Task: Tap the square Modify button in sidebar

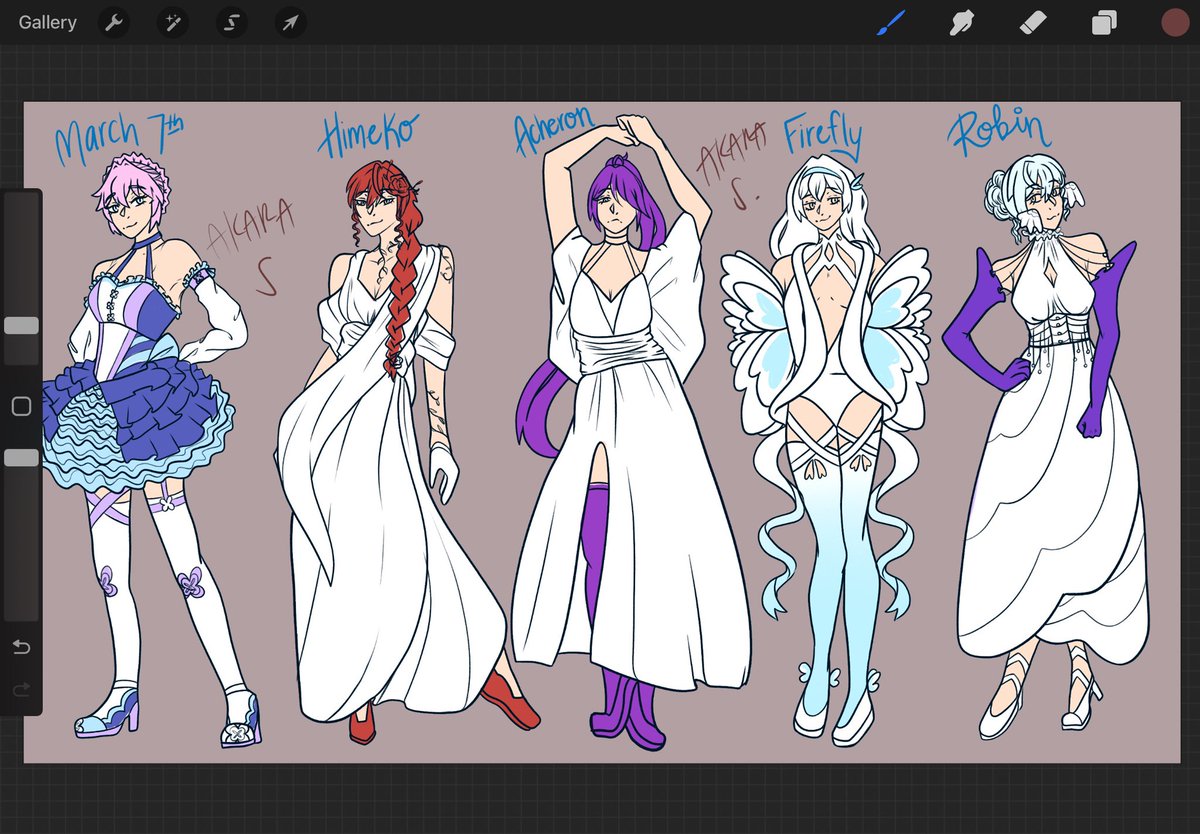Action: coord(21,406)
